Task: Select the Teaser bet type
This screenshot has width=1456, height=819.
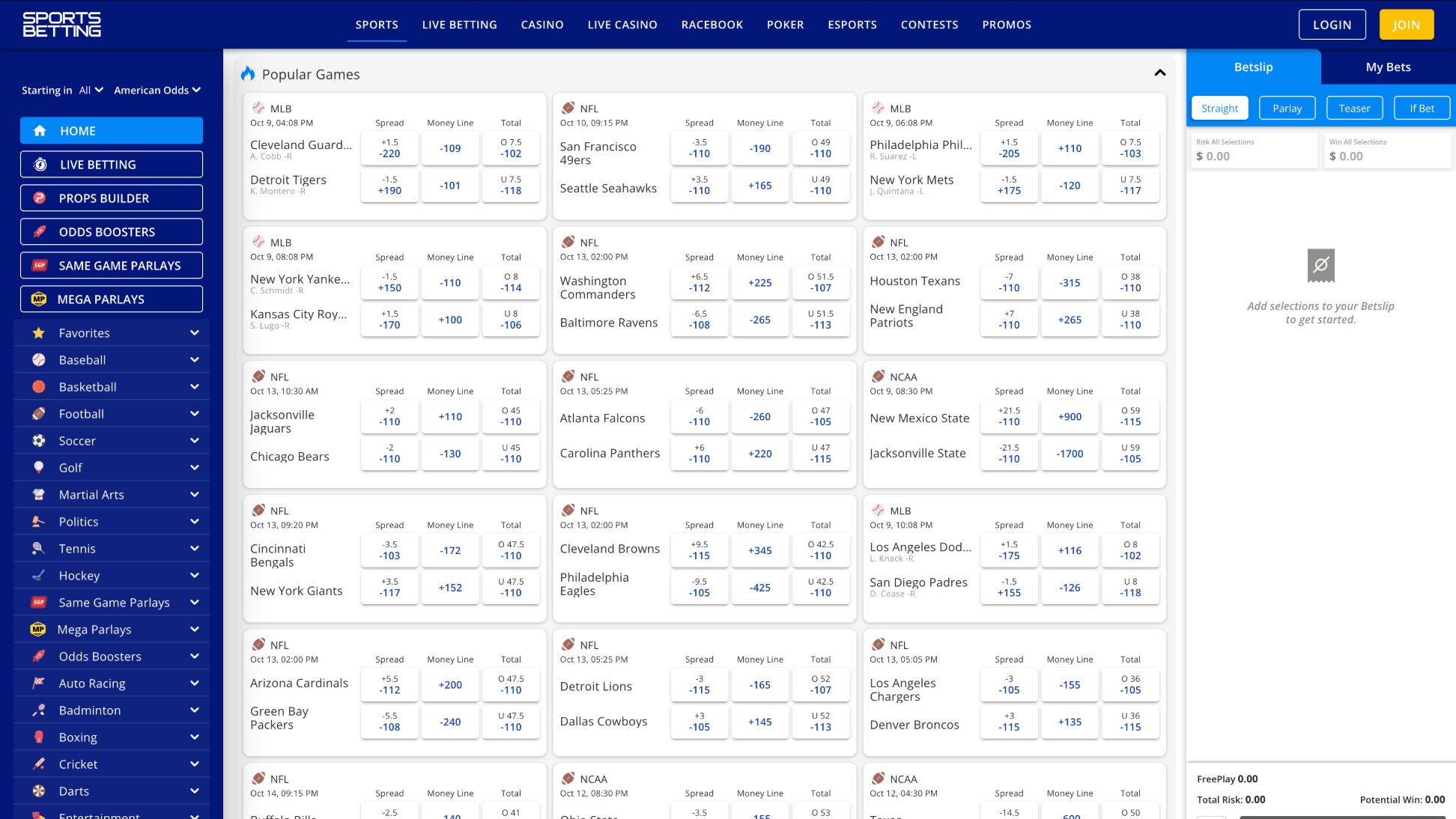Action: click(1355, 108)
